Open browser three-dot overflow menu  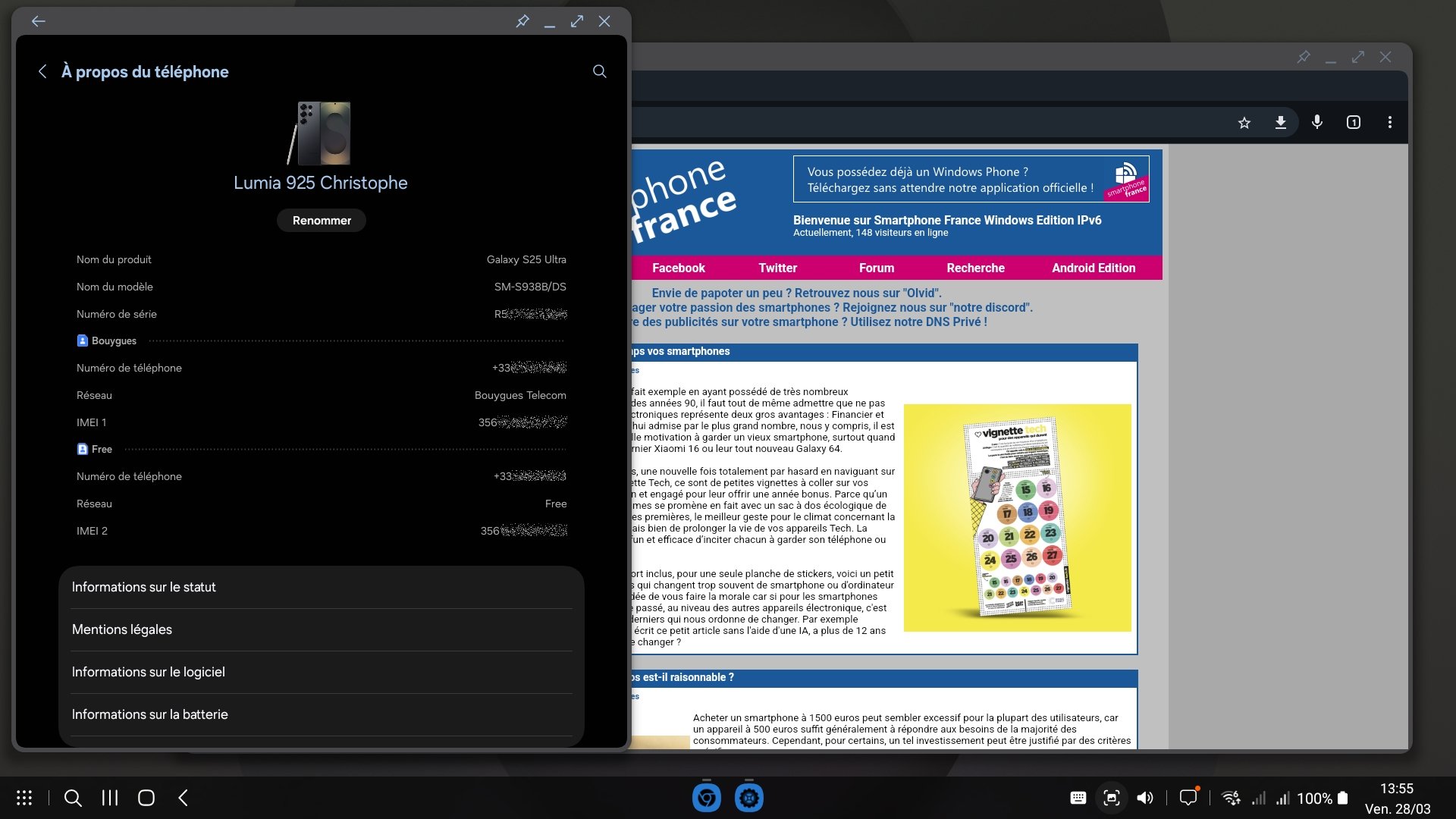tap(1390, 122)
